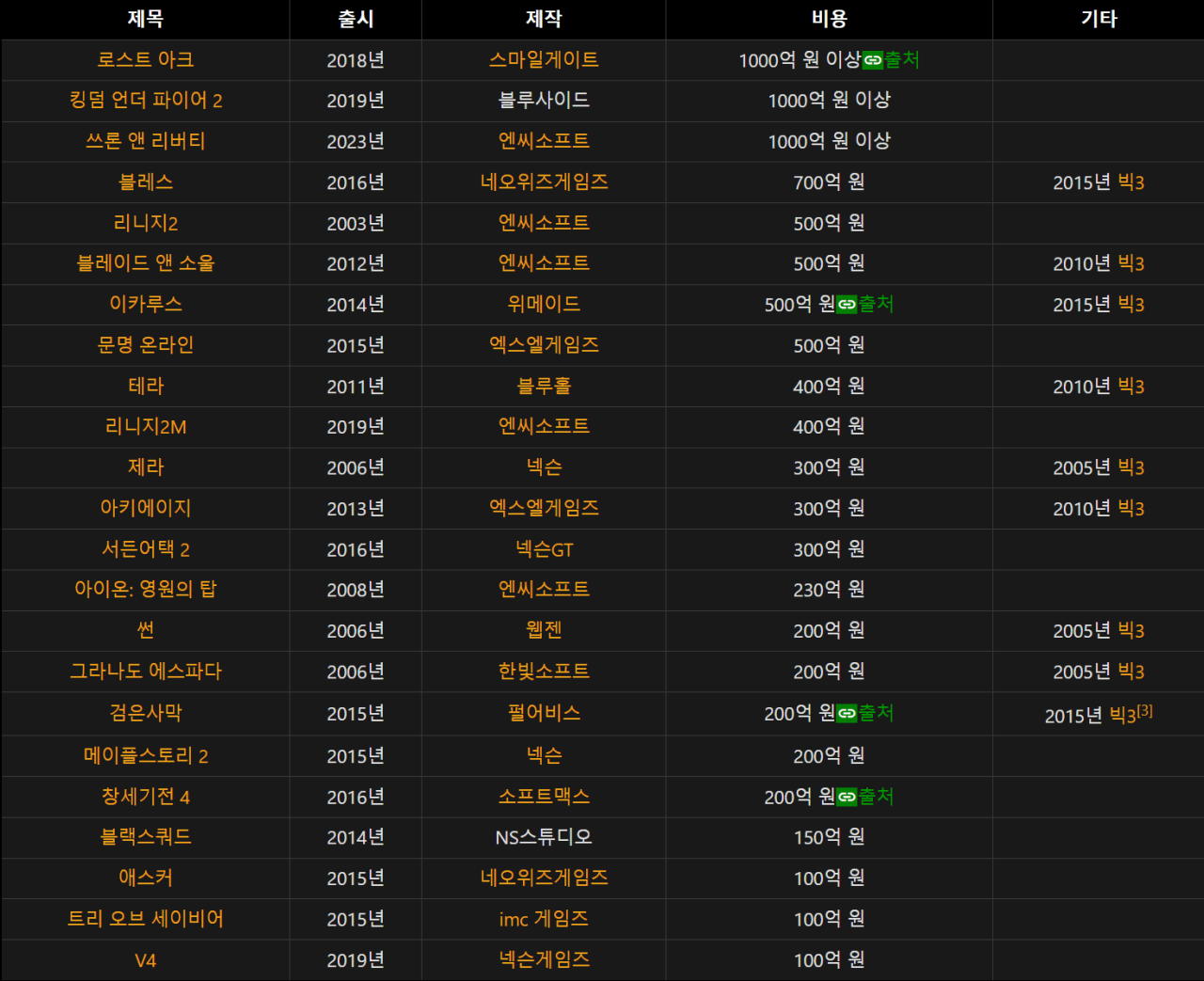
Task: Select the 블루사이드 developer text
Action: (x=544, y=100)
